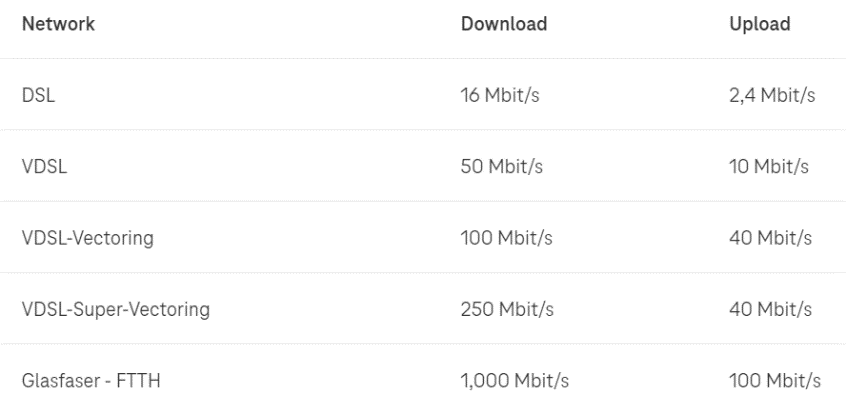846x414 pixels.
Task: Click the VDSL-Vectoring row label
Action: pyautogui.click(x=87, y=238)
